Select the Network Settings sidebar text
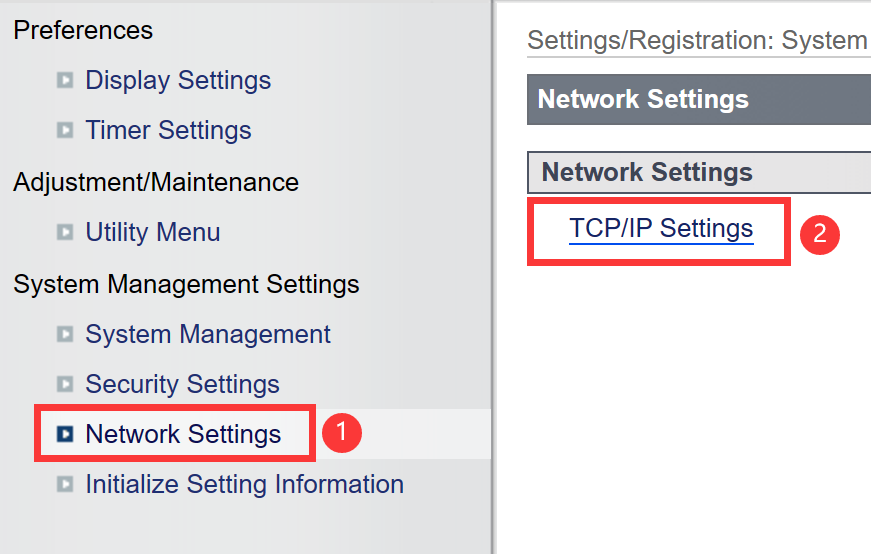This screenshot has height=554, width=871. [183, 434]
